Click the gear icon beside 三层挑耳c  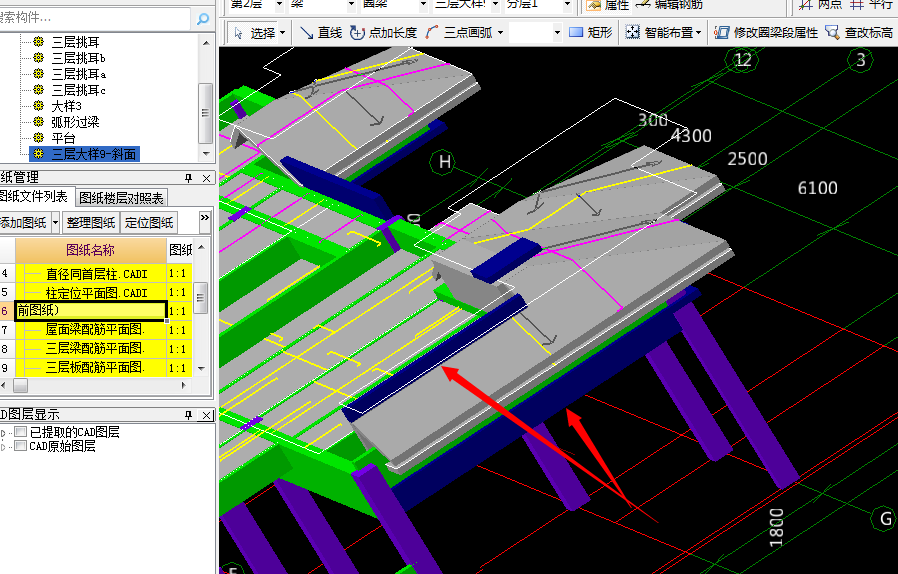[x=38, y=89]
